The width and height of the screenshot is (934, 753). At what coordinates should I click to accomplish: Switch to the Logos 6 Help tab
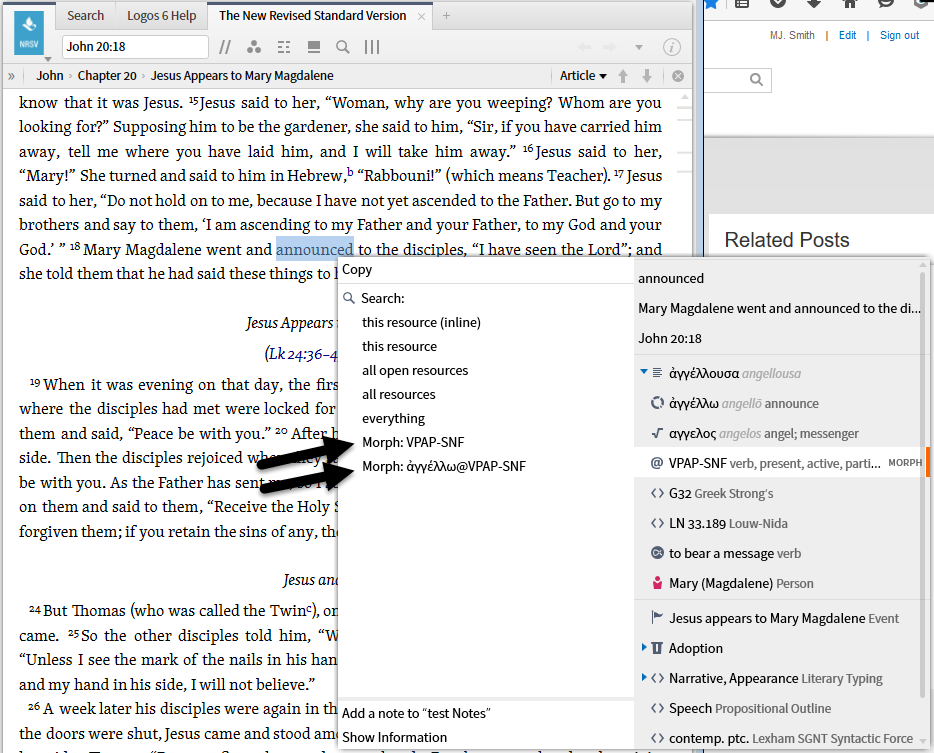tap(161, 15)
